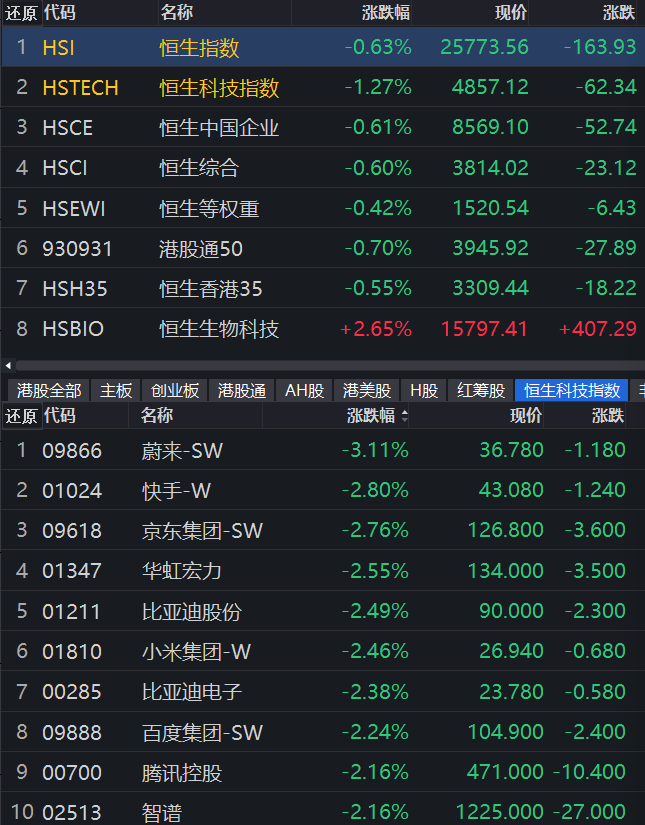The width and height of the screenshot is (645, 825).
Task: Select HSH35 恒生香港35 row
Action: 322,288
